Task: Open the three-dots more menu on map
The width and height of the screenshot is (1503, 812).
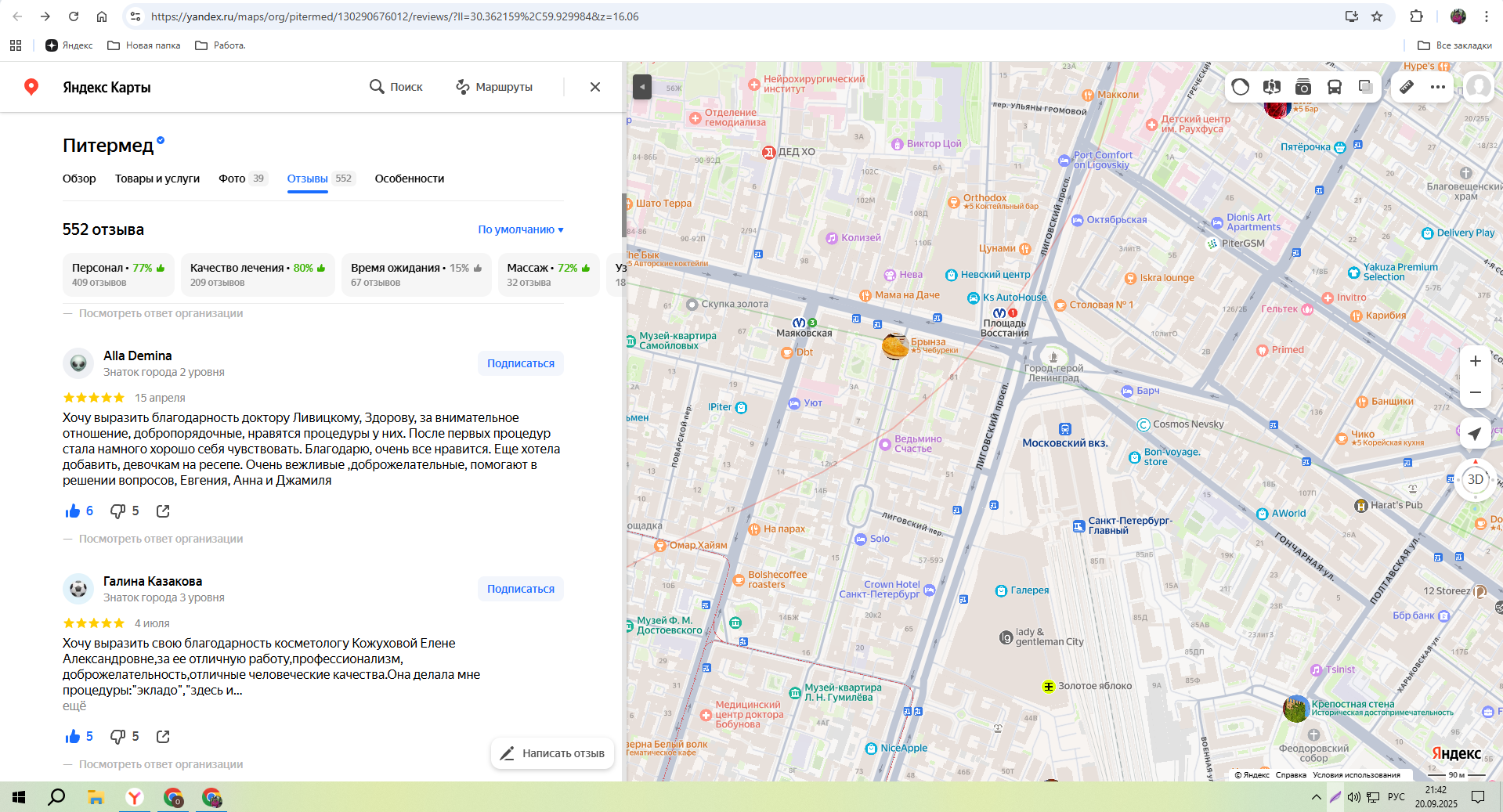Action: coord(1438,87)
